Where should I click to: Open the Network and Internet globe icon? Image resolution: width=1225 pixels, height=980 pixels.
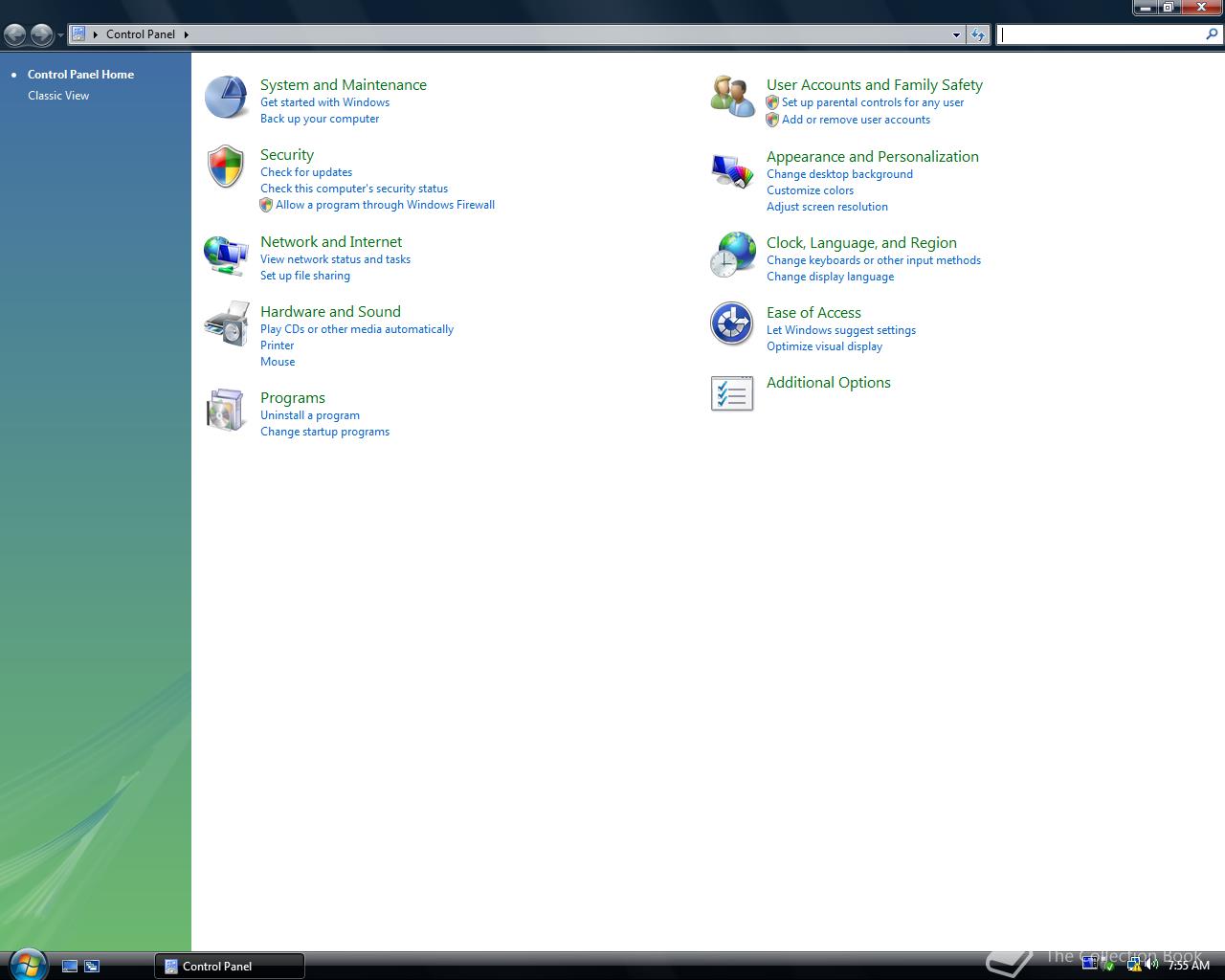point(227,256)
